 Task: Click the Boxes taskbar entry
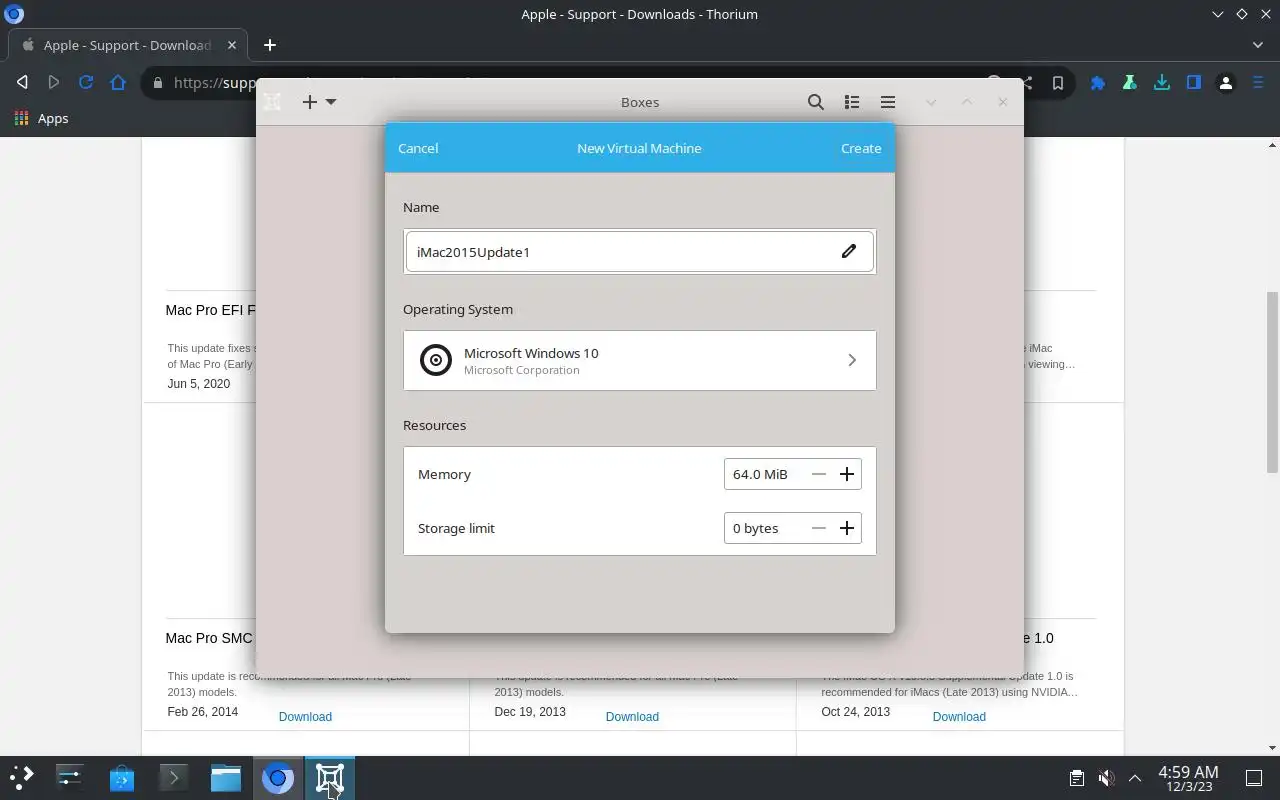[x=330, y=777]
